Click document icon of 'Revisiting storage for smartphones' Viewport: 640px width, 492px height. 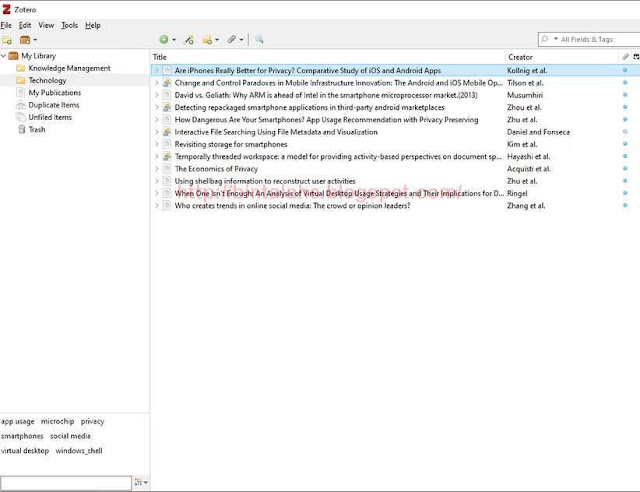click(x=167, y=144)
